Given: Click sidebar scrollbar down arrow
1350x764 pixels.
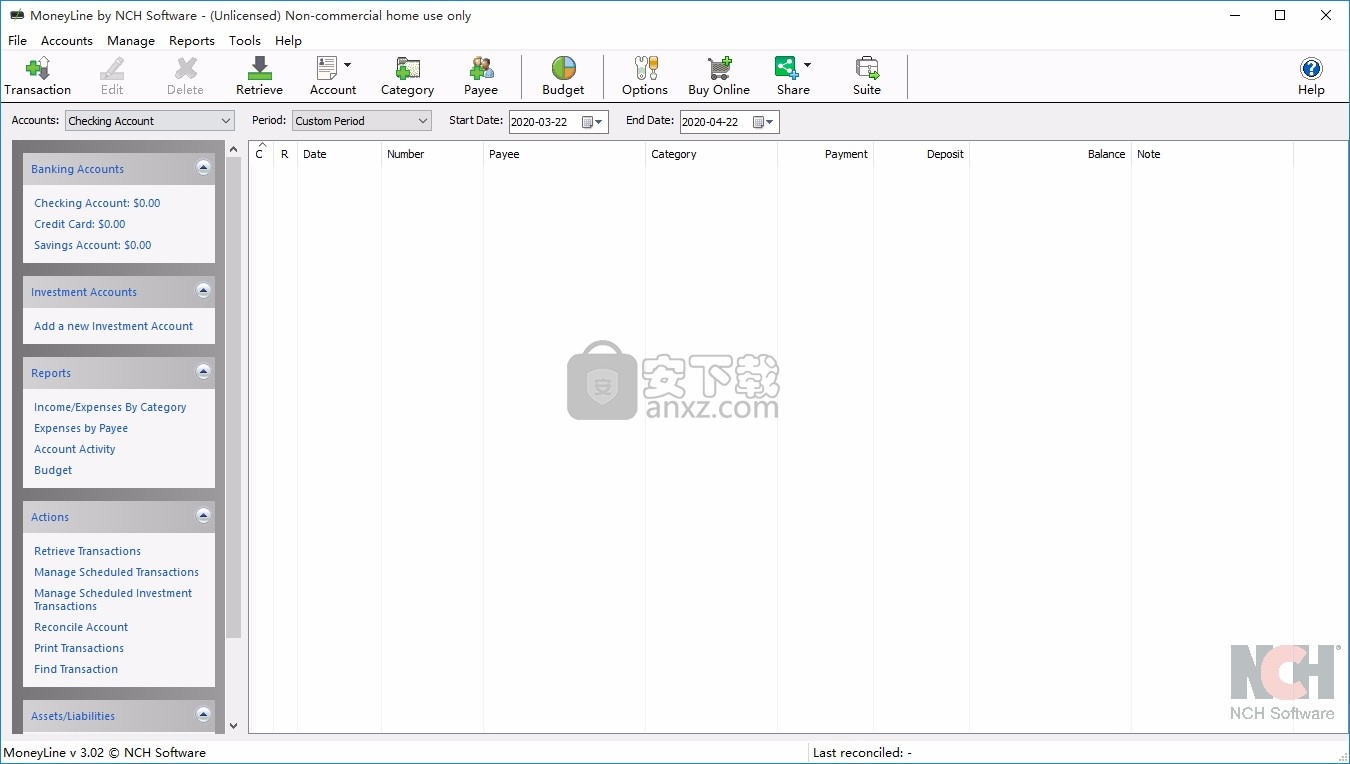Looking at the screenshot, I should click(233, 726).
